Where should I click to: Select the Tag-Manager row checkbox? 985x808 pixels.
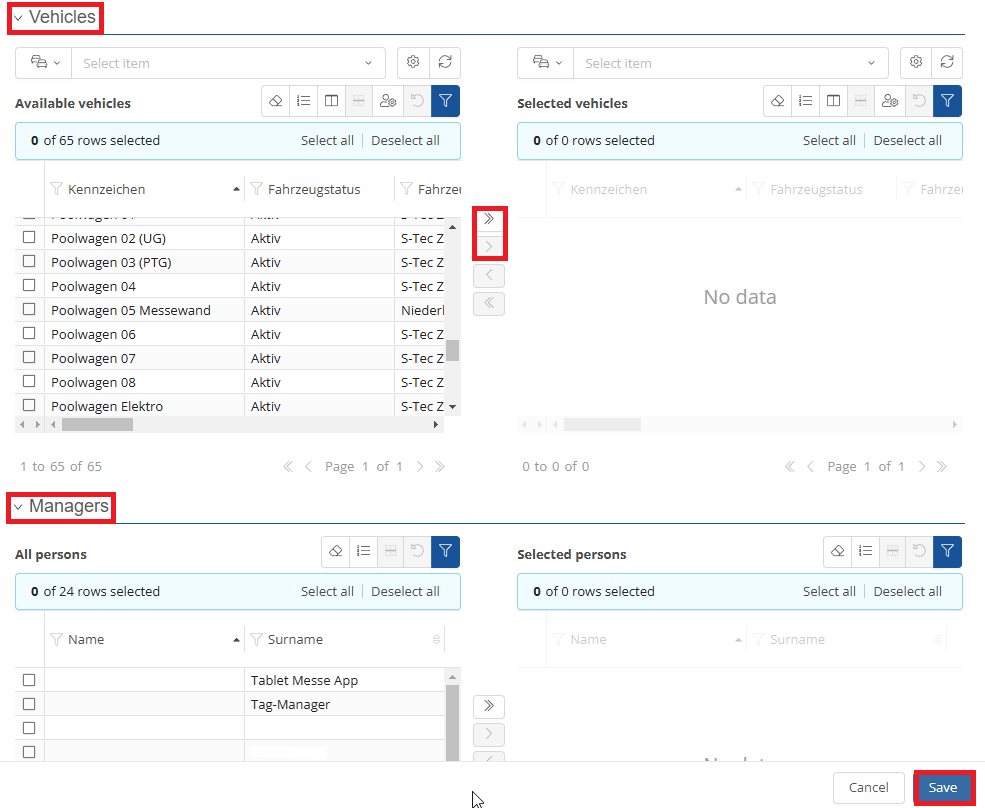click(x=29, y=704)
